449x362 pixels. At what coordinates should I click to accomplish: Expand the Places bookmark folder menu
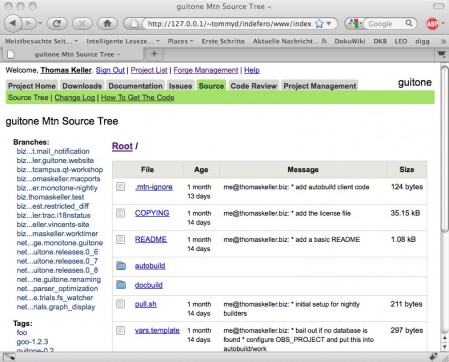(x=180, y=41)
